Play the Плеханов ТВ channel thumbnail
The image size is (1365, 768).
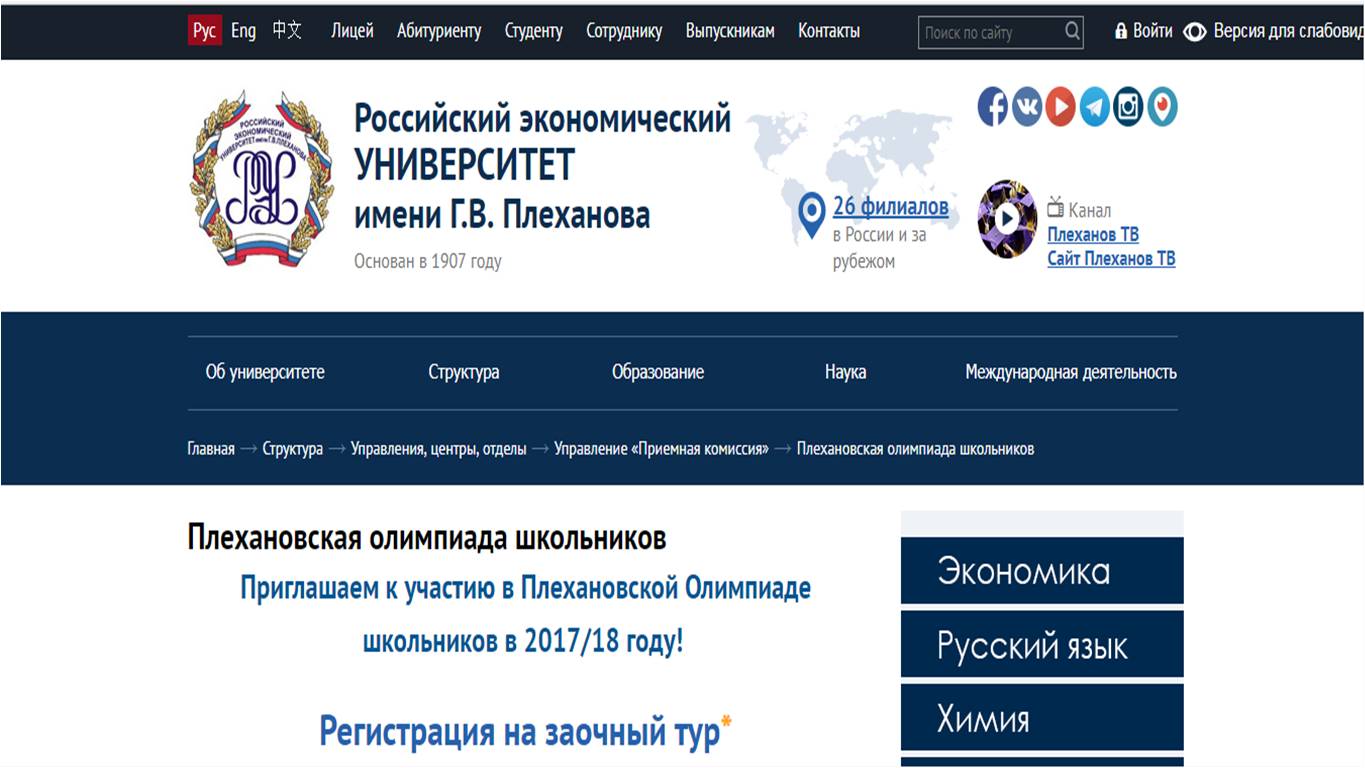[x=1007, y=219]
